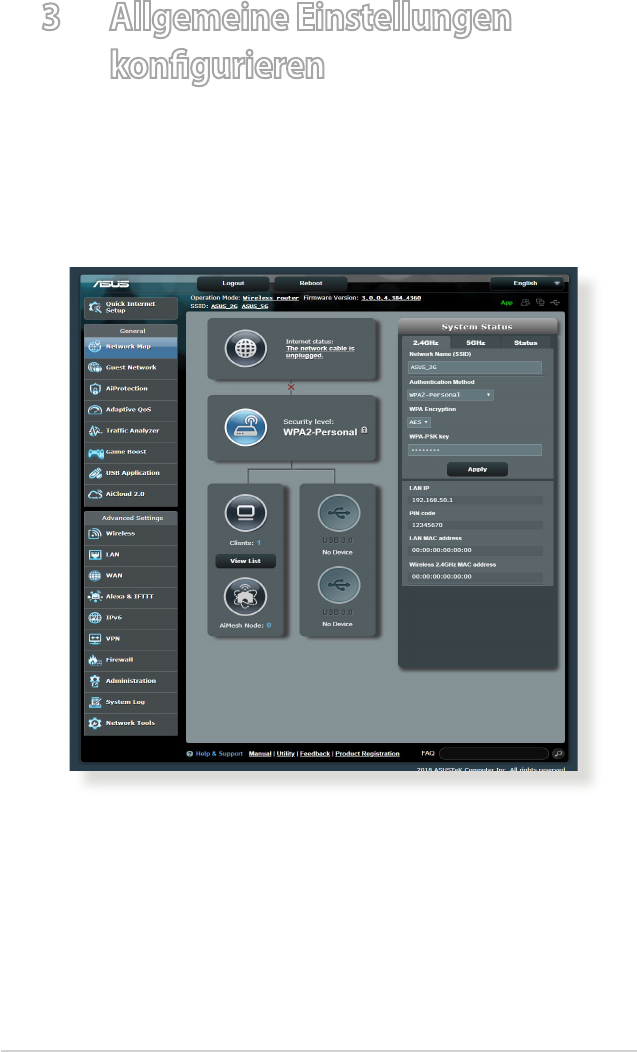Open IPv6 settings
The width and height of the screenshot is (637, 1052).
click(x=131, y=618)
